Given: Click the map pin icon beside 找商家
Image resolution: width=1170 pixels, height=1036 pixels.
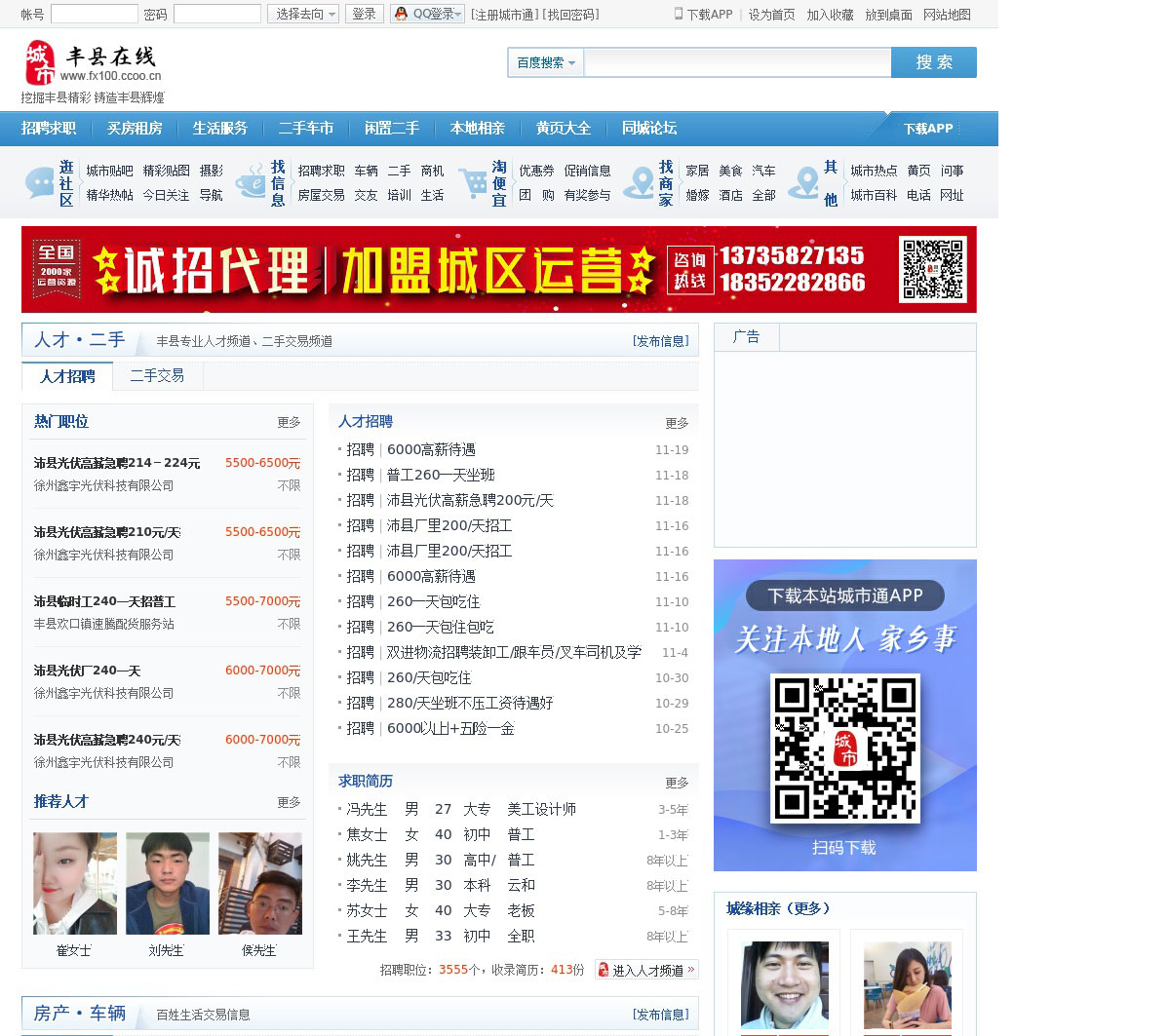Looking at the screenshot, I should [640, 183].
